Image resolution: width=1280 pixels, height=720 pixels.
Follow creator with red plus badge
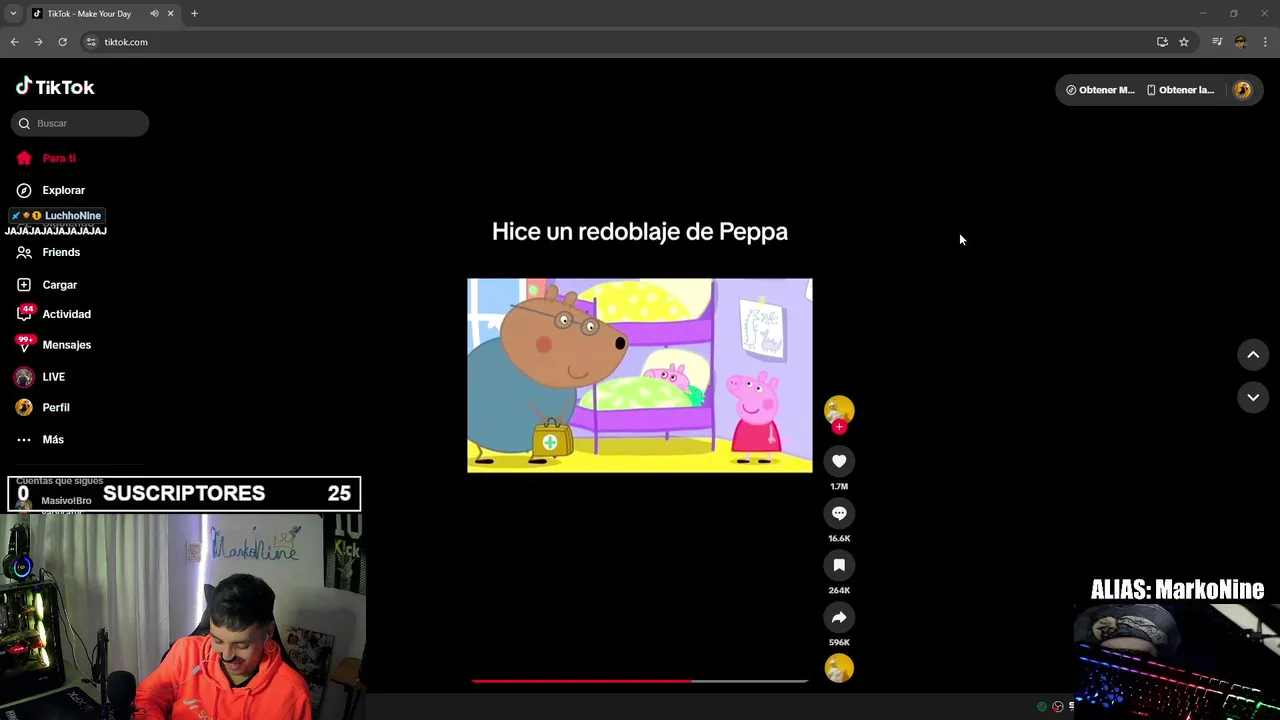(839, 427)
